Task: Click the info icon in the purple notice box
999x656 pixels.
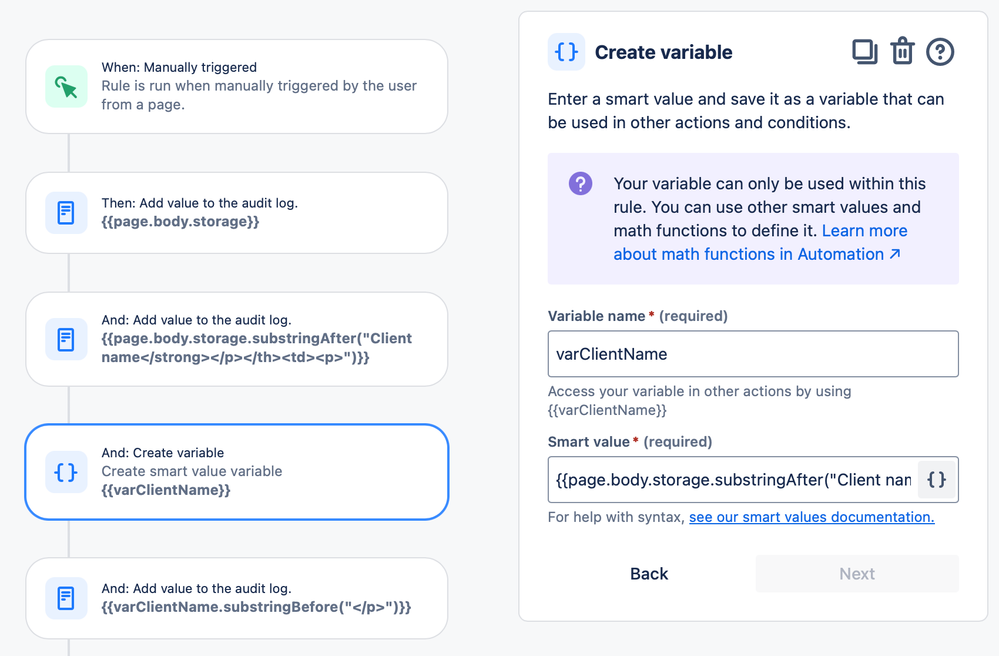Action: 580,183
